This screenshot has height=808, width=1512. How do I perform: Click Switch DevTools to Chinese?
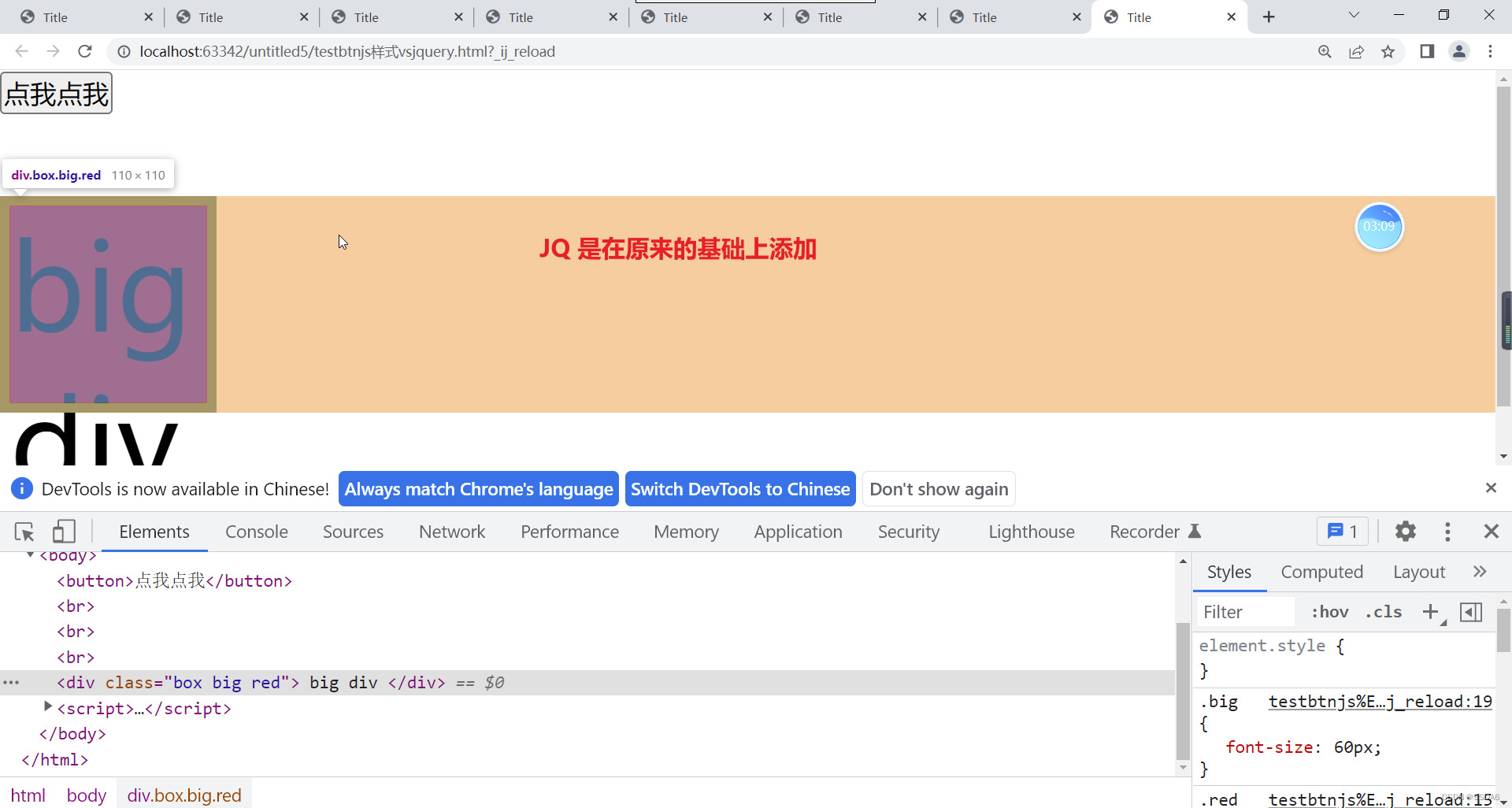click(x=740, y=489)
